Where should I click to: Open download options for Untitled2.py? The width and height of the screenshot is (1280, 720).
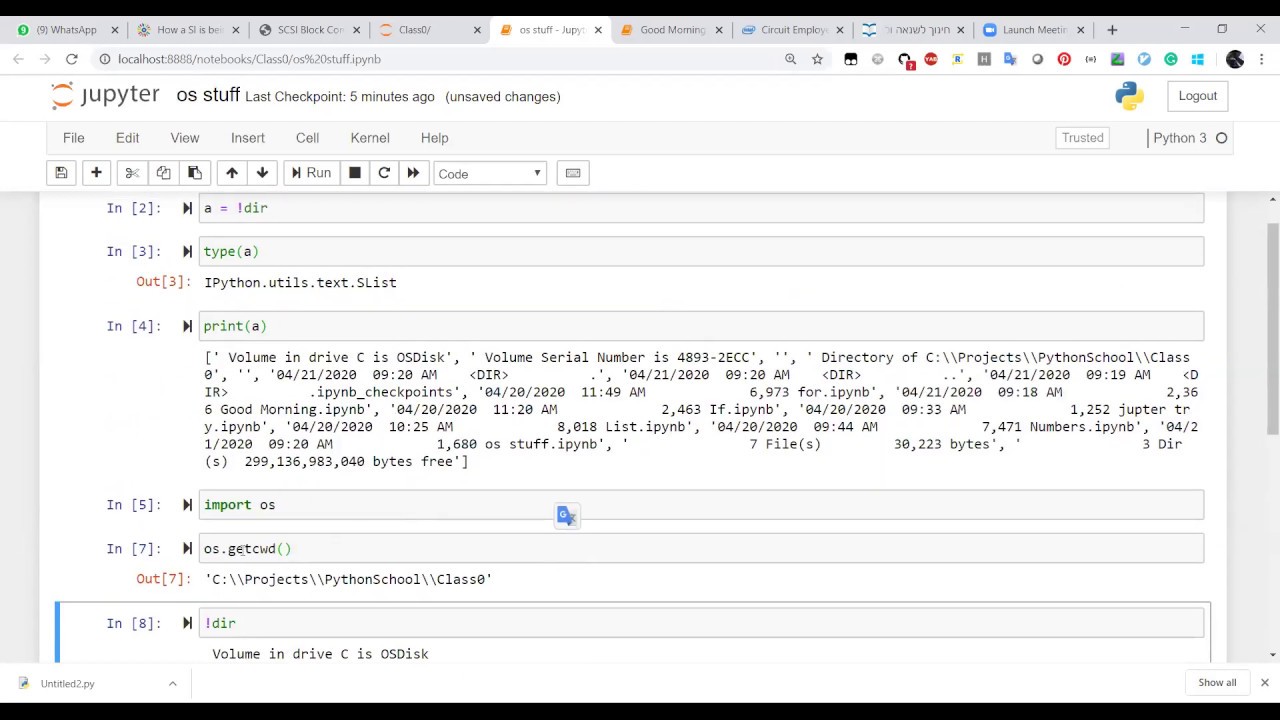click(x=172, y=683)
